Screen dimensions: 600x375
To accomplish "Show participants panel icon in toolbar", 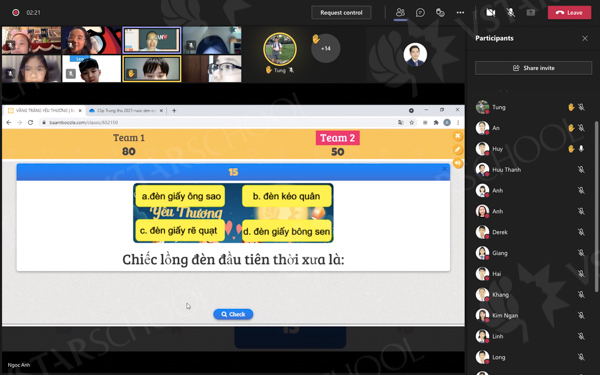I will tap(400, 12).
